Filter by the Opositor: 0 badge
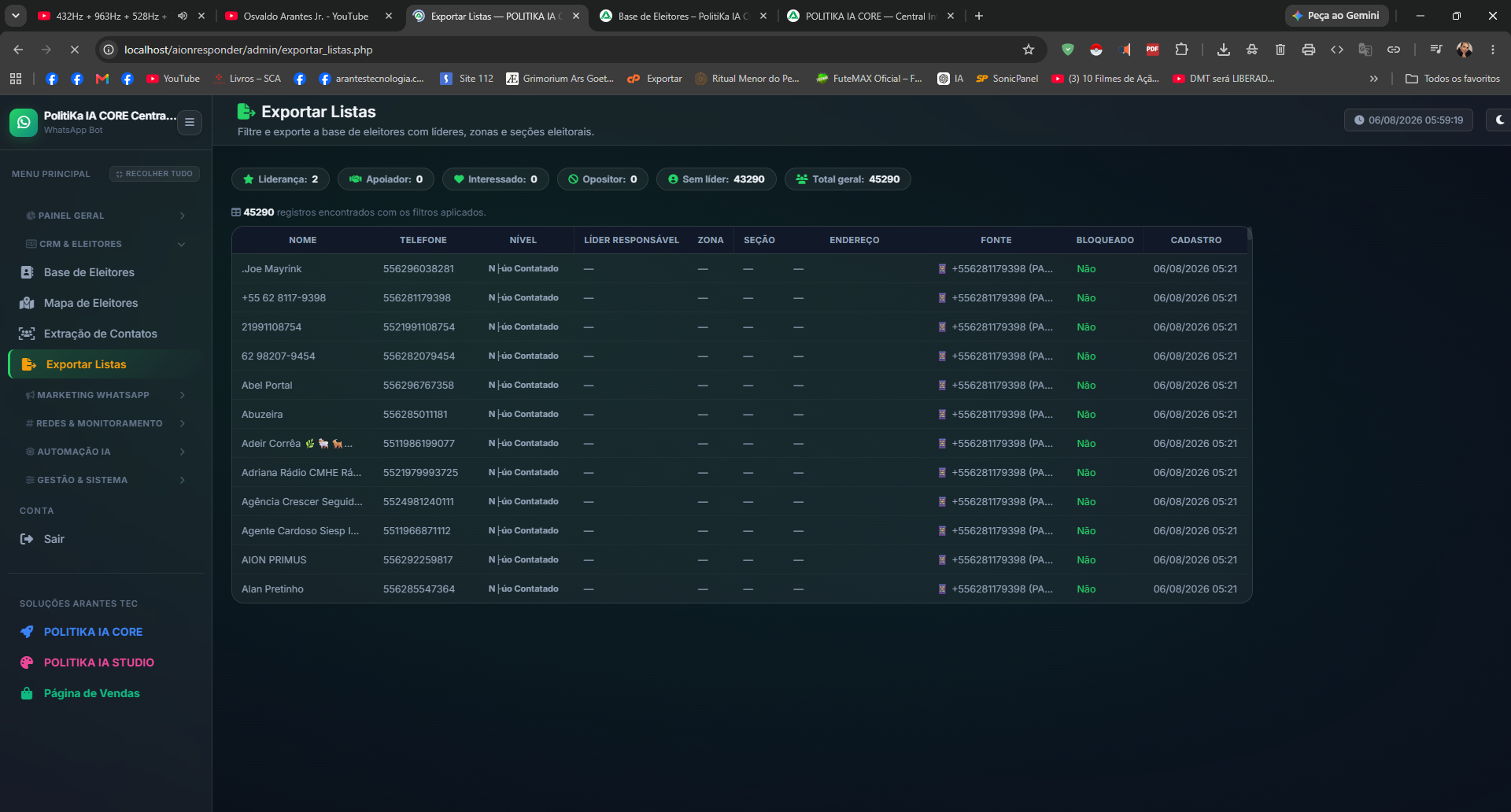Screen dimensions: 1511x812 coord(603,179)
